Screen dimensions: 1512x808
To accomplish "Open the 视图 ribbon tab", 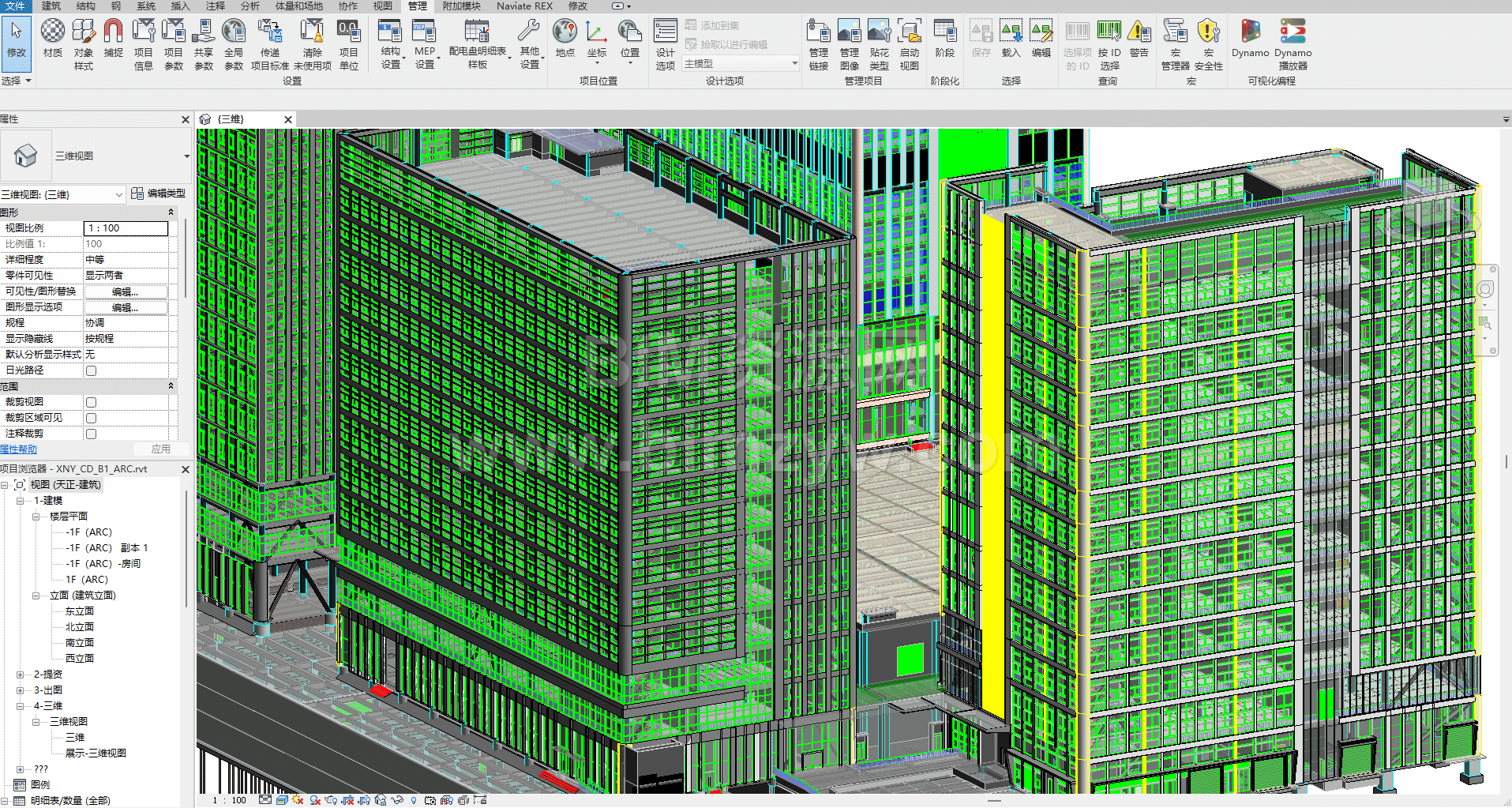I will point(382,6).
